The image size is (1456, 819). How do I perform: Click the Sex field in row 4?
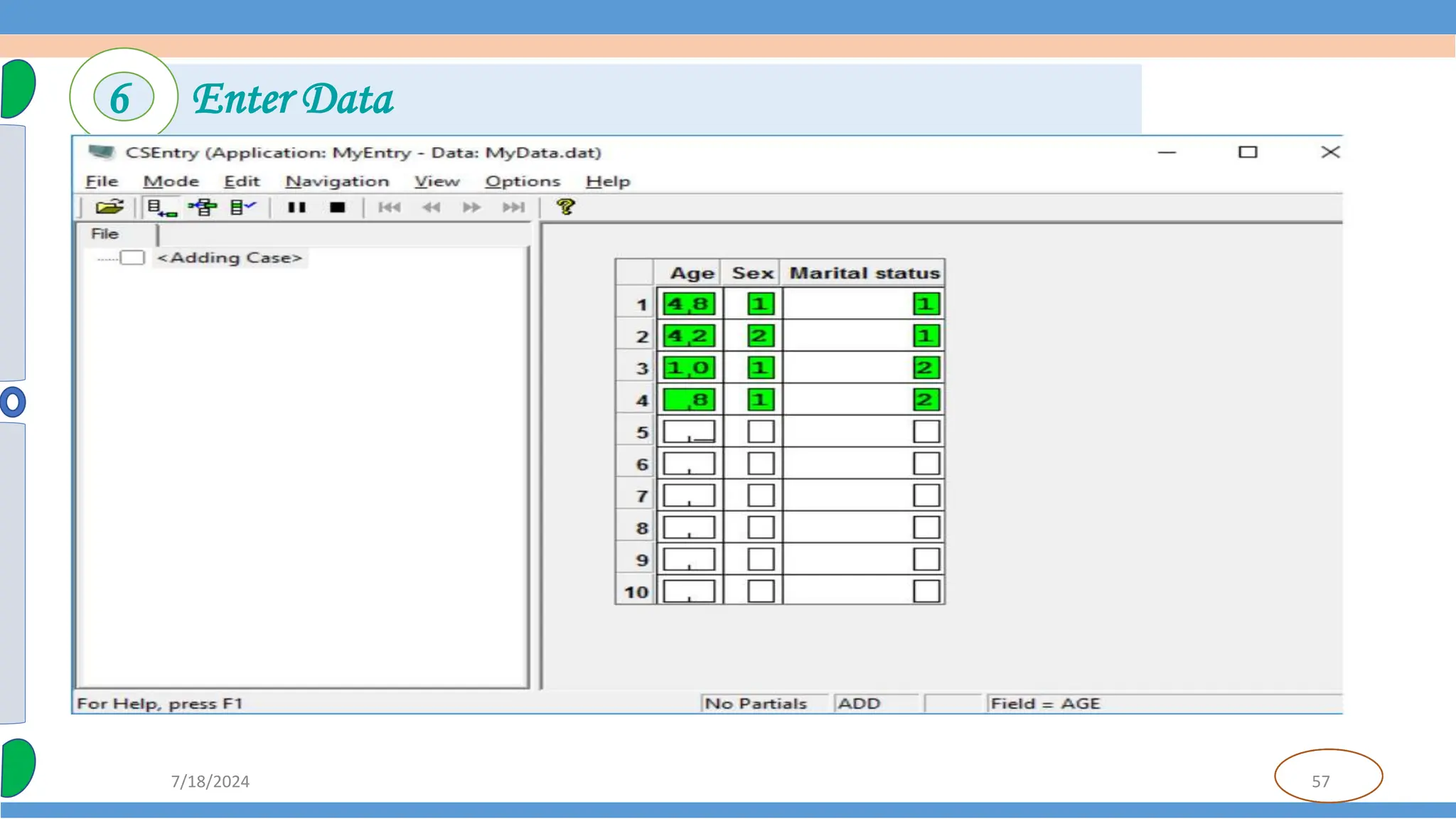[761, 400]
